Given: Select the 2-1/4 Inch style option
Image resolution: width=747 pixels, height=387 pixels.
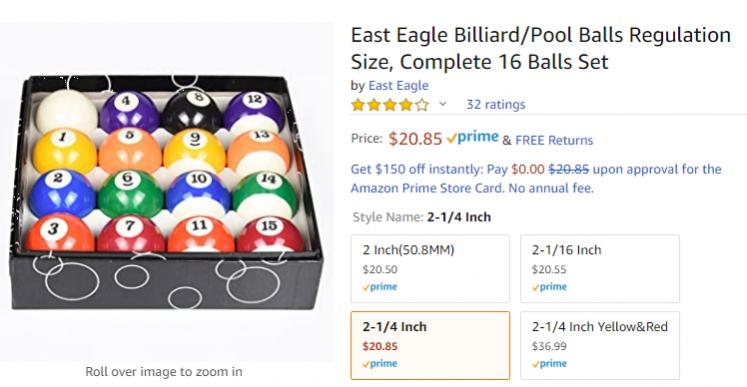Looking at the screenshot, I should coord(430,346).
